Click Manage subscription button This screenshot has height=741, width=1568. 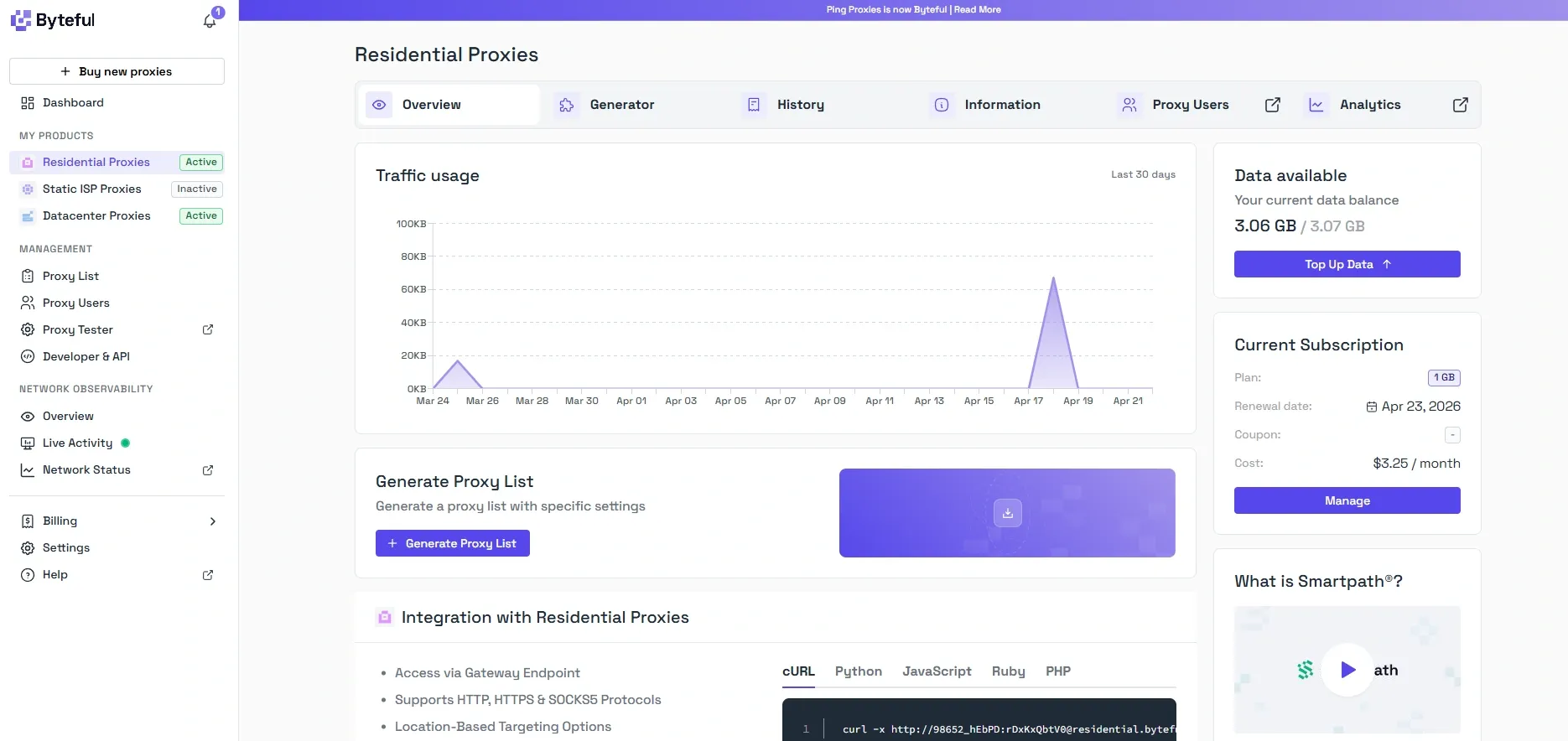[x=1347, y=500]
